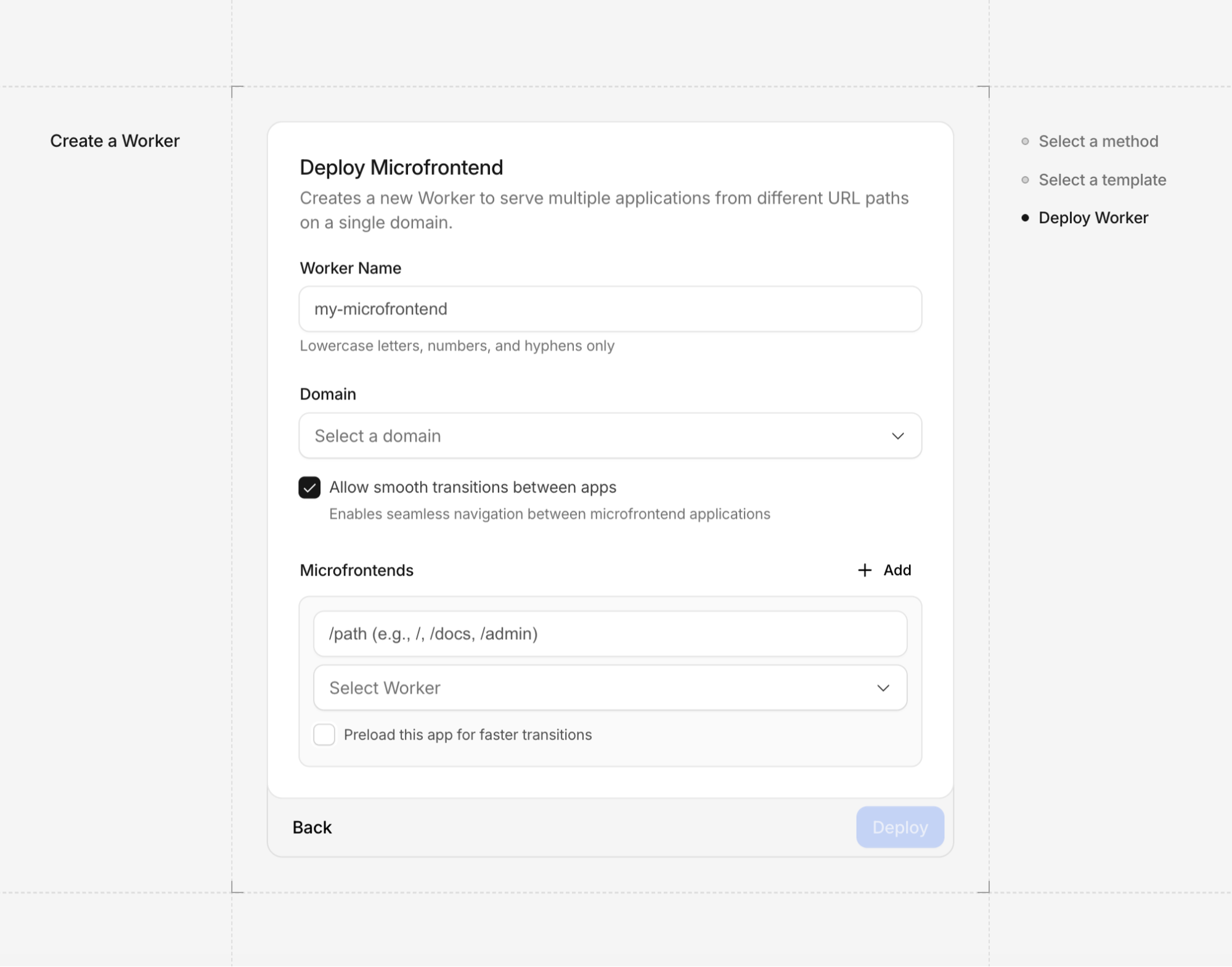Click the Select a template step bullet
The image size is (1232, 967).
[x=1025, y=180]
